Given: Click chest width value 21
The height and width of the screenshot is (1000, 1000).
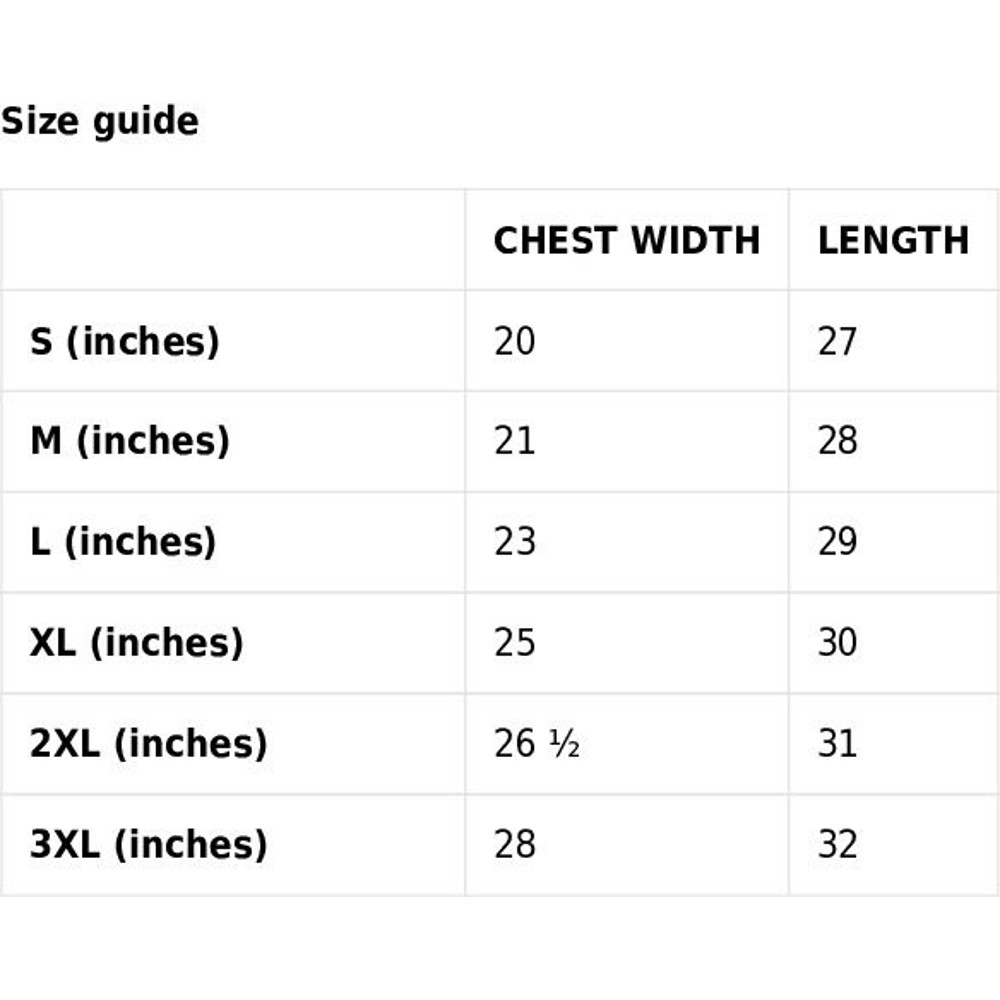Looking at the screenshot, I should click(x=515, y=441).
